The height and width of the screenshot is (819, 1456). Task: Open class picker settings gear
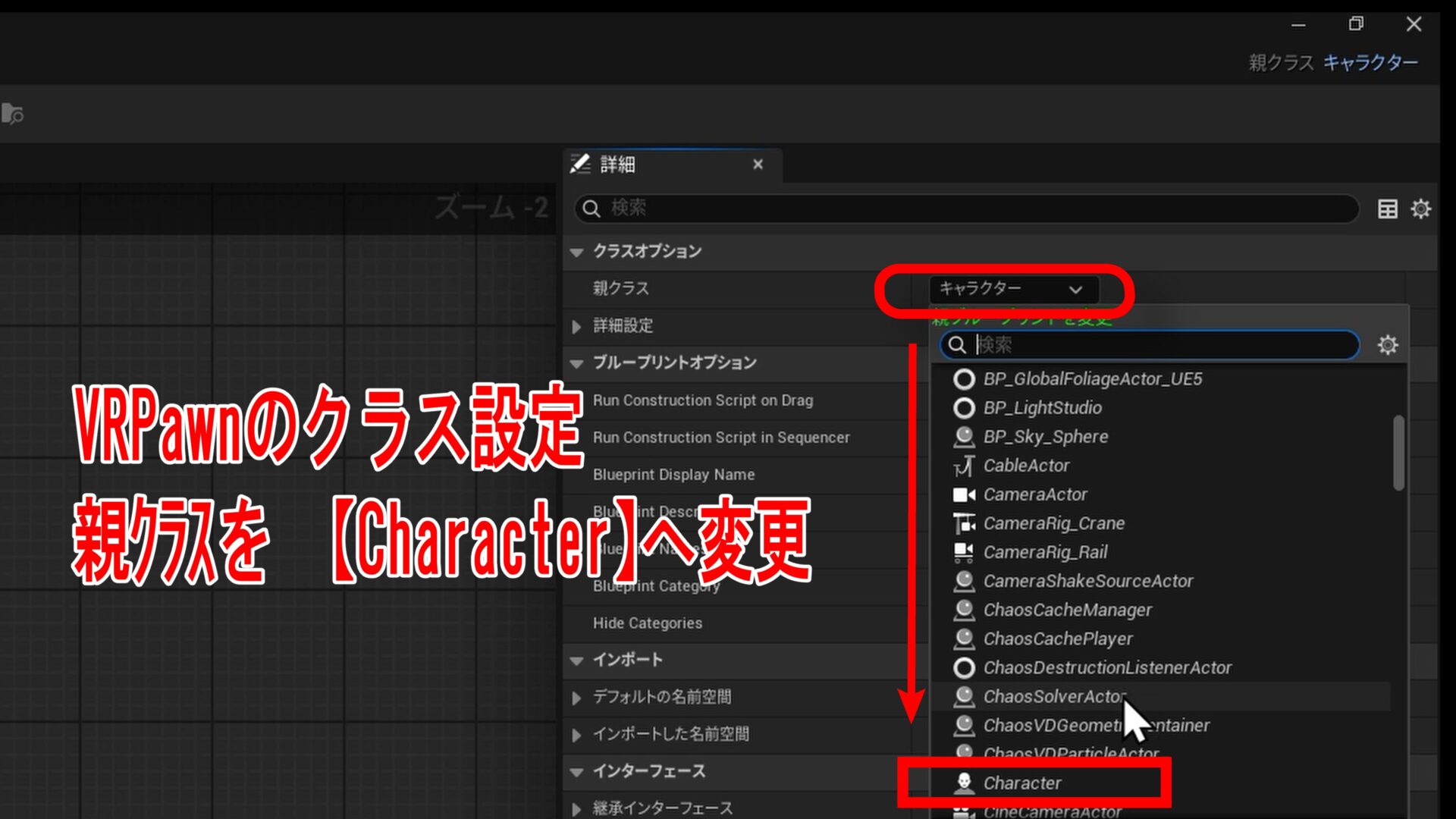click(1388, 346)
